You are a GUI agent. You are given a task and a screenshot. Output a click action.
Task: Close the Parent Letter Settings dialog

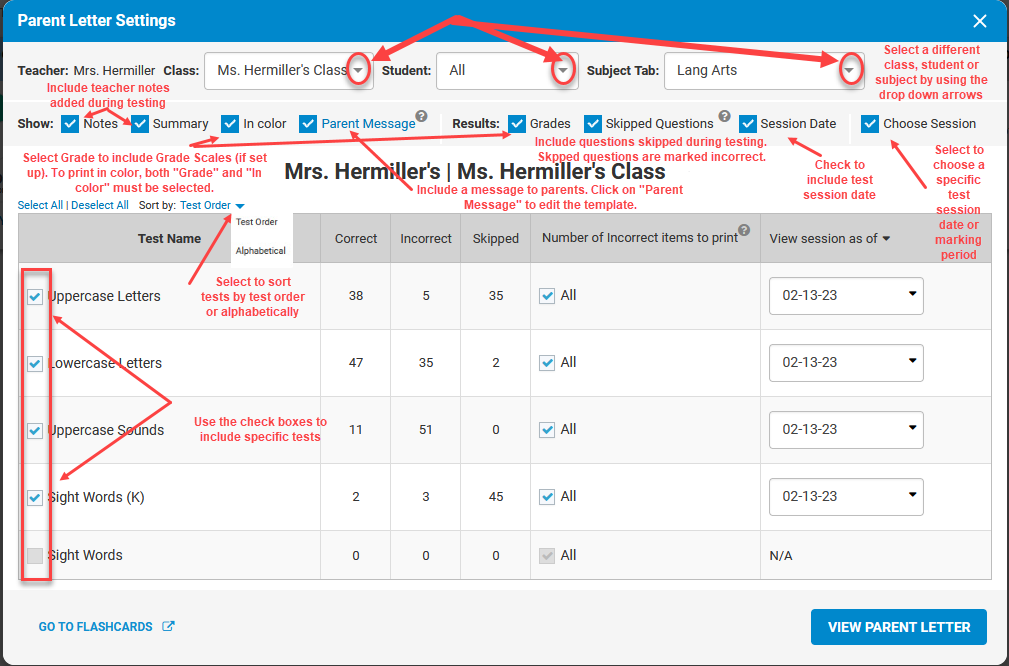tap(980, 21)
